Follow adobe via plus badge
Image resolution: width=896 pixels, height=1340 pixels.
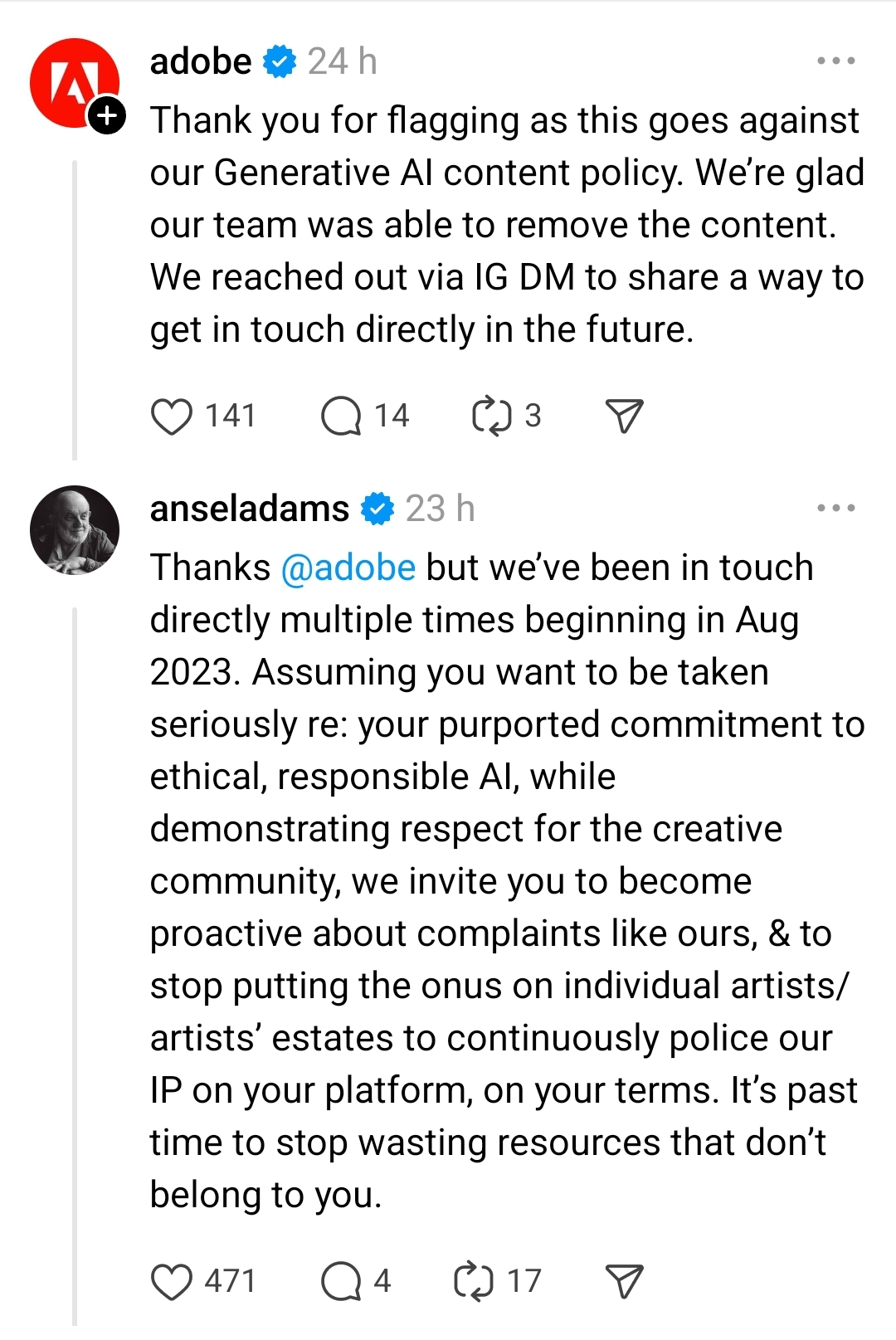pyautogui.click(x=108, y=116)
